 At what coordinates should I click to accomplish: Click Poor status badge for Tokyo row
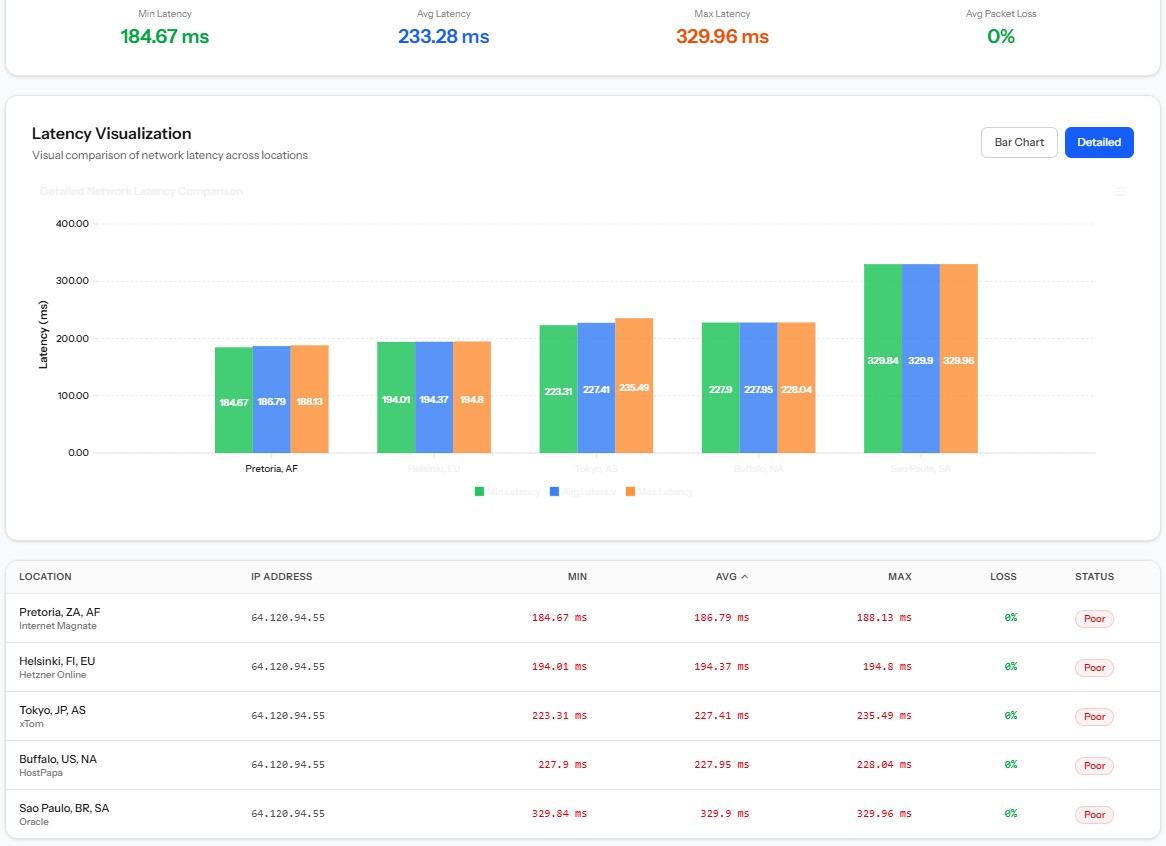1095,717
